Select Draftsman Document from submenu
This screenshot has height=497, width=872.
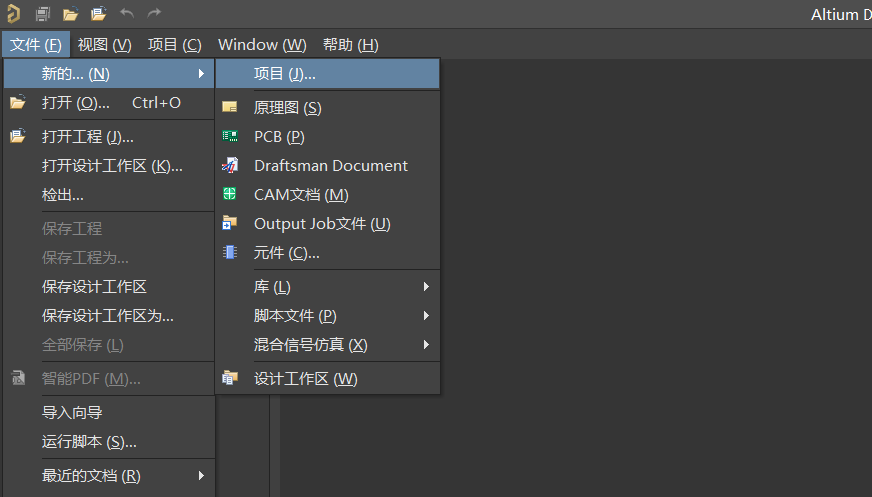click(330, 166)
